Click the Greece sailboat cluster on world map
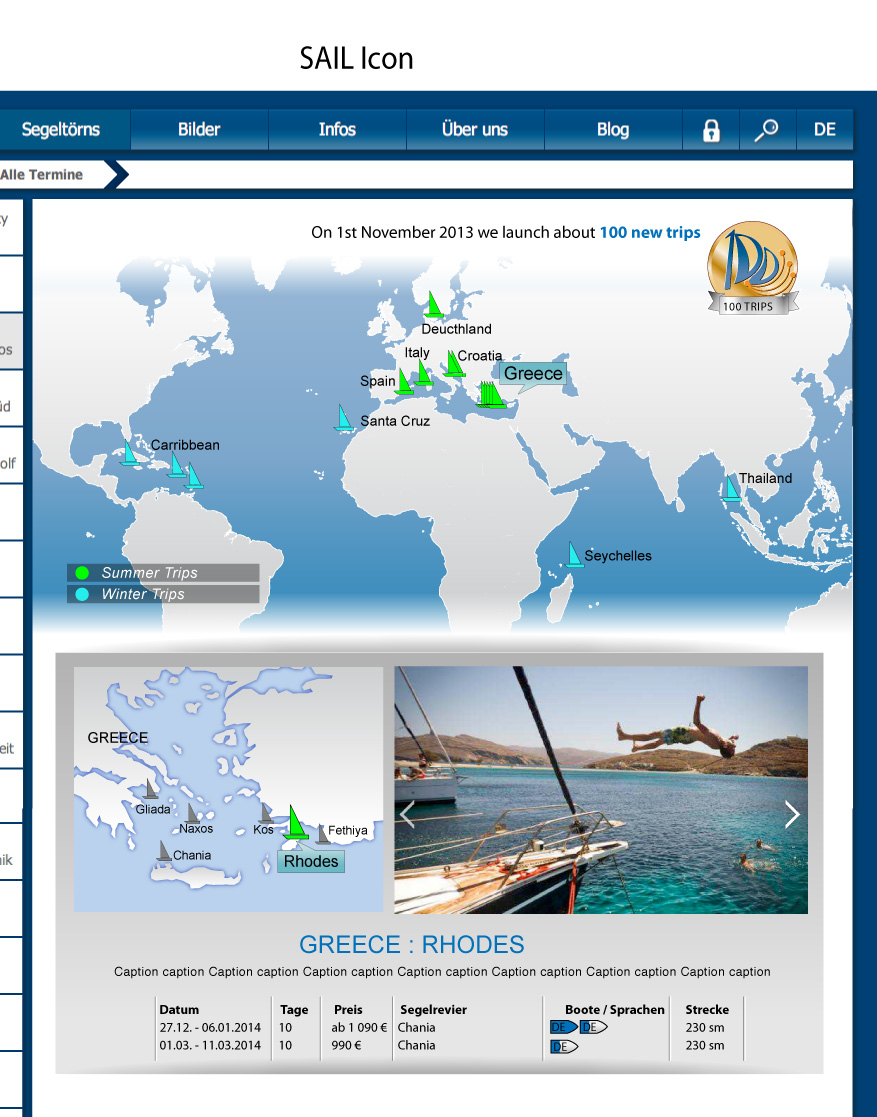This screenshot has width=877, height=1117. point(491,395)
